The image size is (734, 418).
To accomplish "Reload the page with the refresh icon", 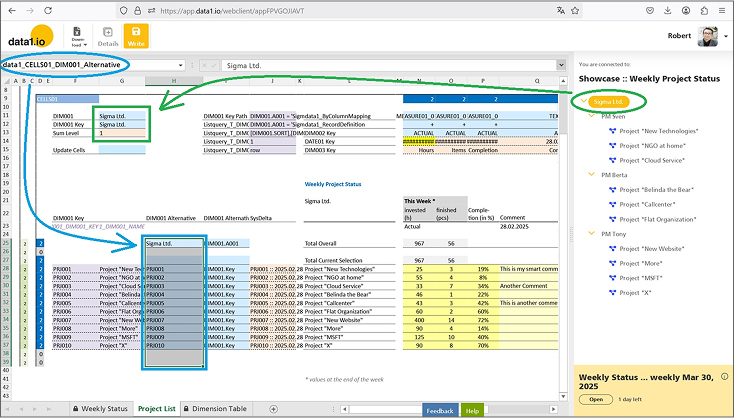I will pos(48,10).
